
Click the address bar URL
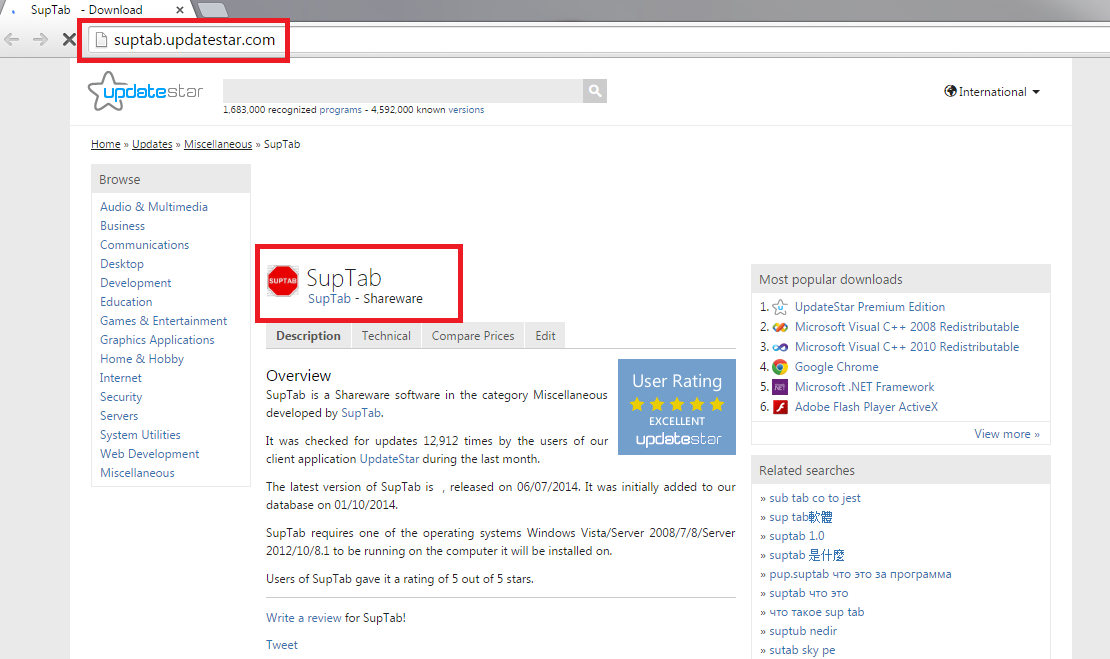tap(194, 40)
